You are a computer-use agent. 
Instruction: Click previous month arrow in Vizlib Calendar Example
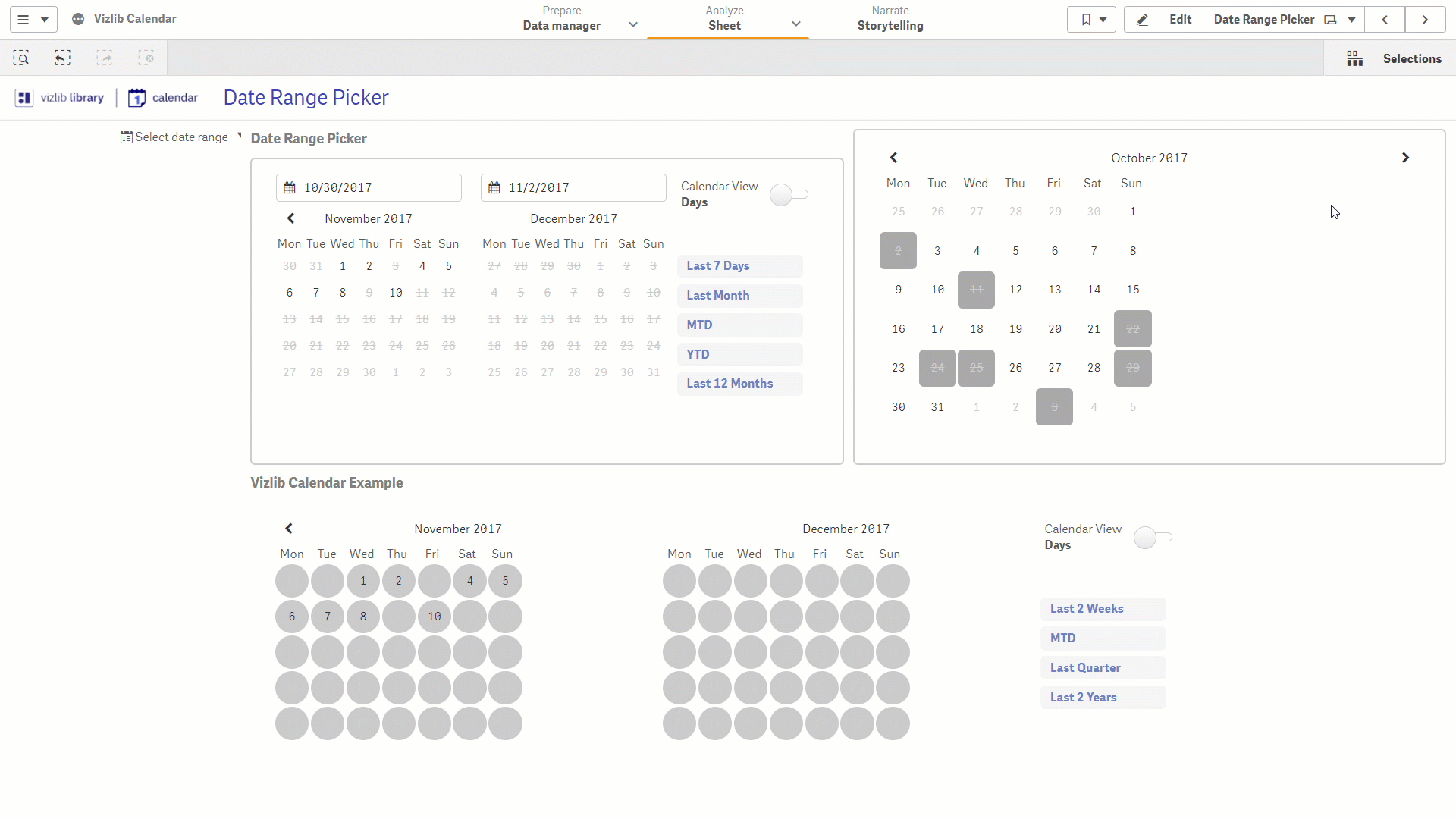point(289,529)
